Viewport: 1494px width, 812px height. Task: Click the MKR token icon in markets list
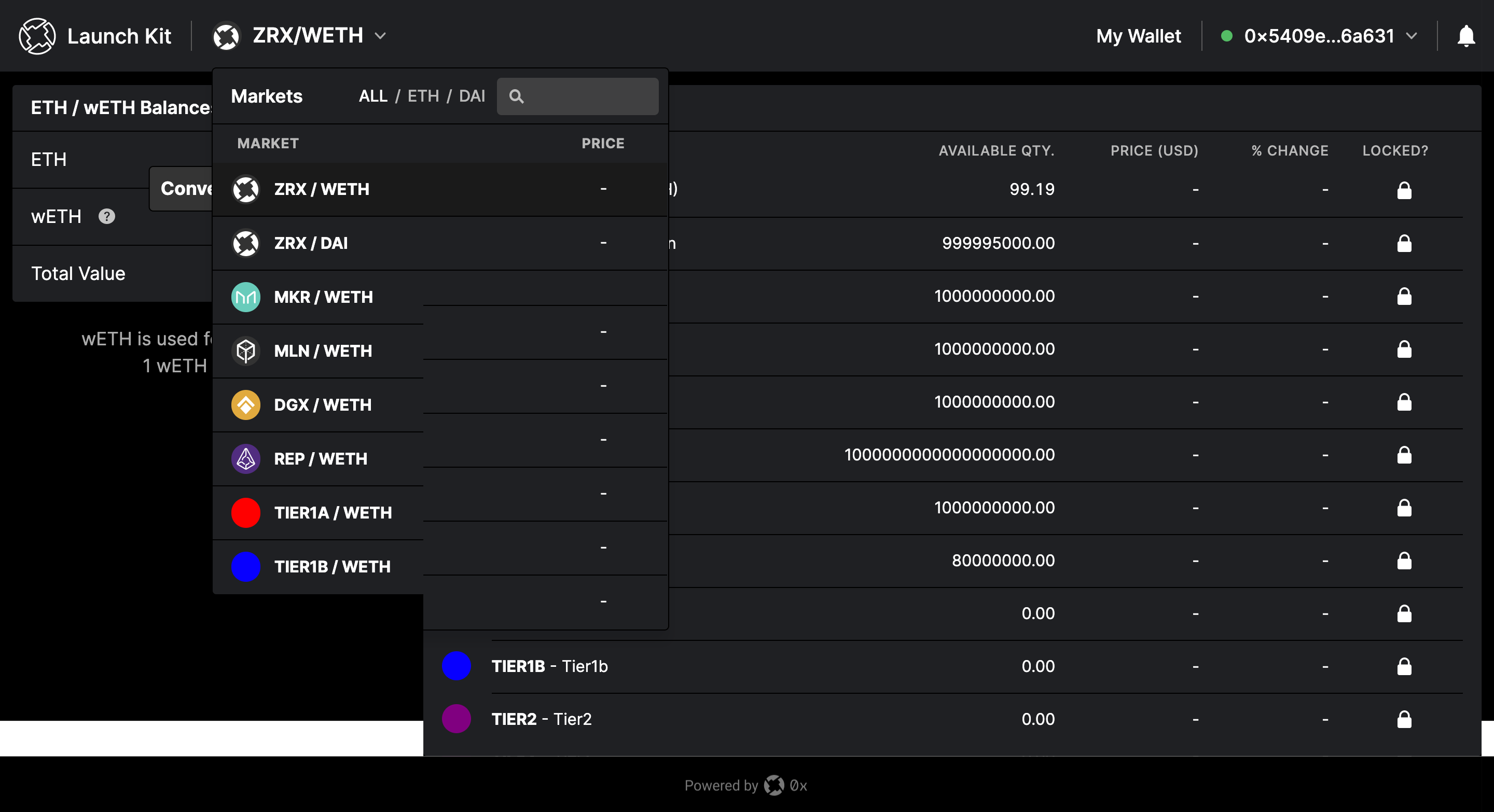(246, 297)
